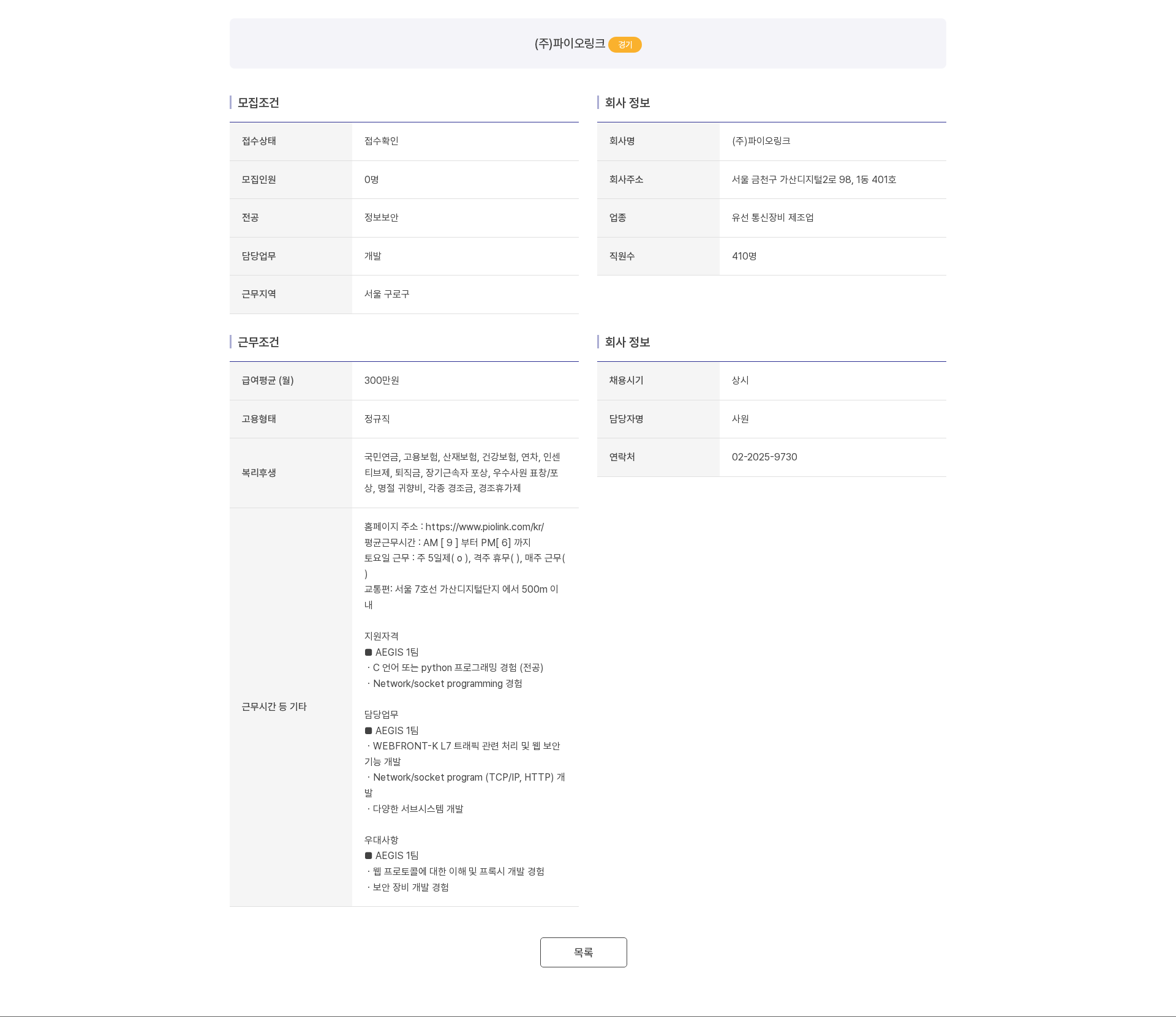Screen dimensions: 1176x1017
Task: Click the 복리후생 label cell
Action: point(291,473)
